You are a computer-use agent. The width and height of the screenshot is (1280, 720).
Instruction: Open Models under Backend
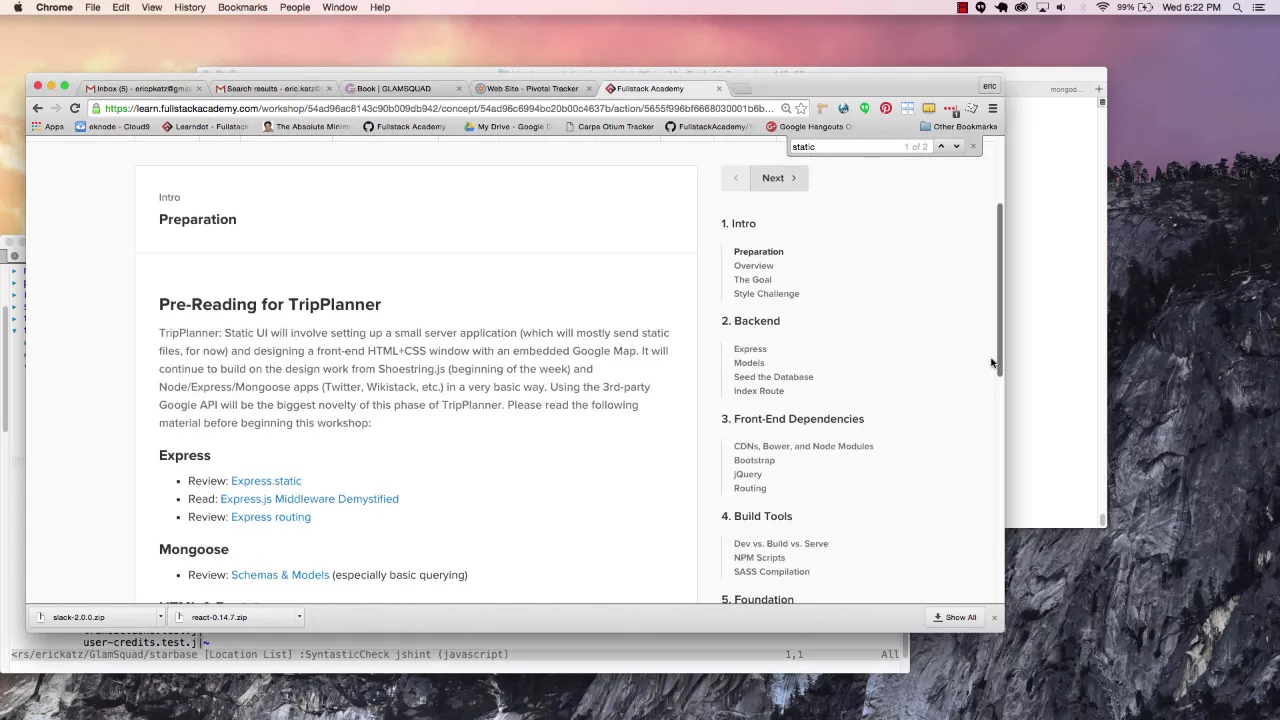click(x=749, y=363)
